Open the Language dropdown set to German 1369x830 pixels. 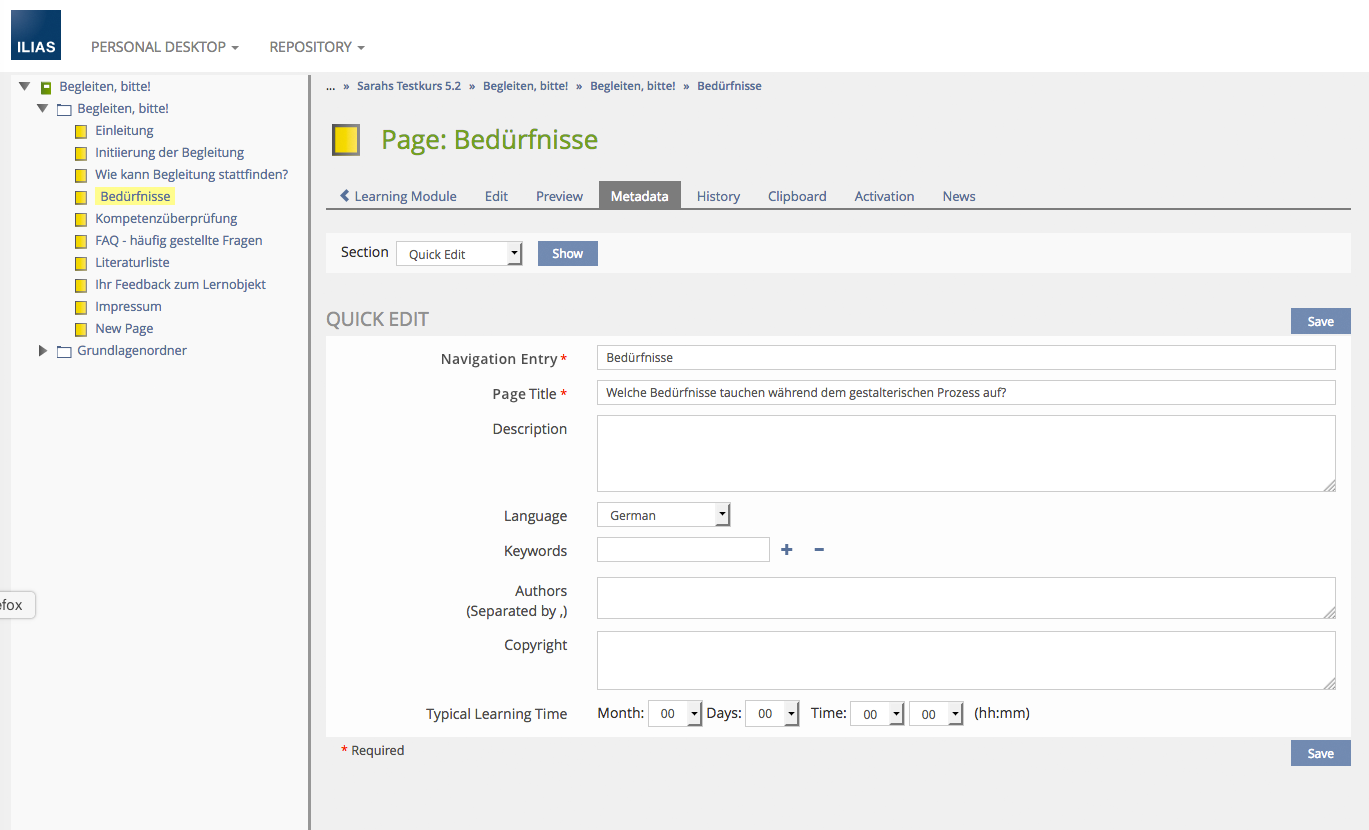pyautogui.click(x=664, y=515)
